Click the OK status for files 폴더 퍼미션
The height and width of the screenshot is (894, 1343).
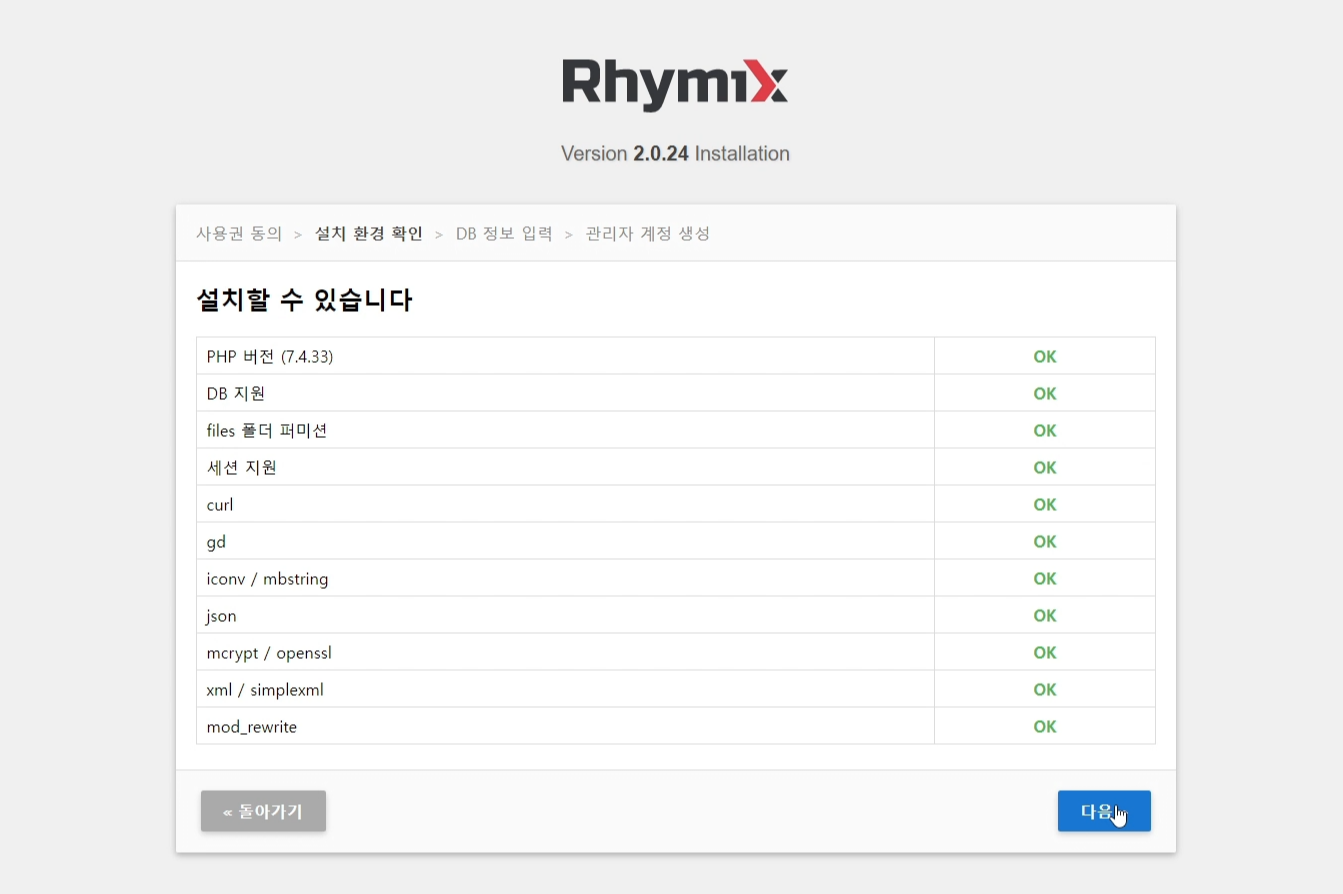(x=1045, y=431)
